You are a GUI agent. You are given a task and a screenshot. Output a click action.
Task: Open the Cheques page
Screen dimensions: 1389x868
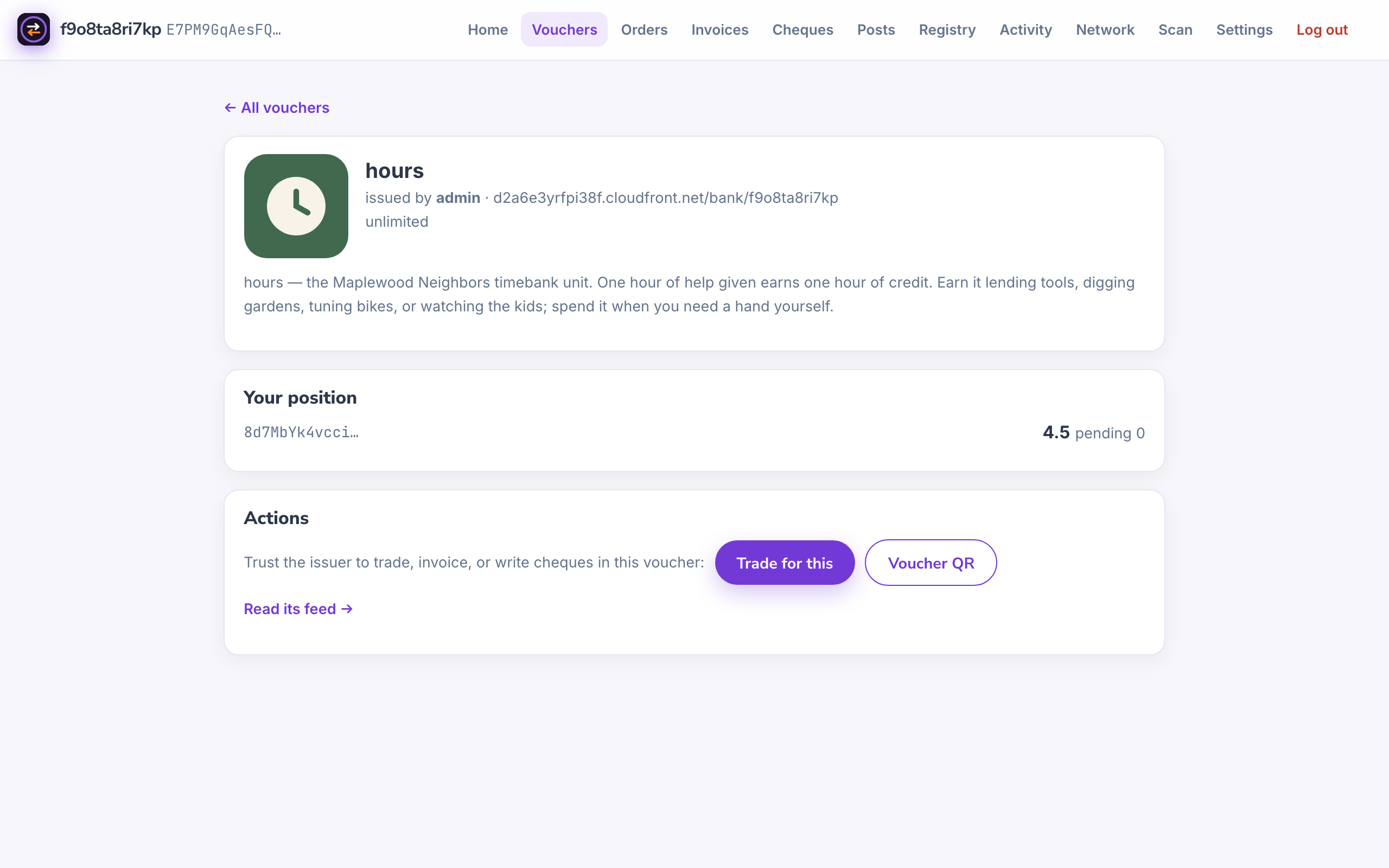click(x=802, y=29)
